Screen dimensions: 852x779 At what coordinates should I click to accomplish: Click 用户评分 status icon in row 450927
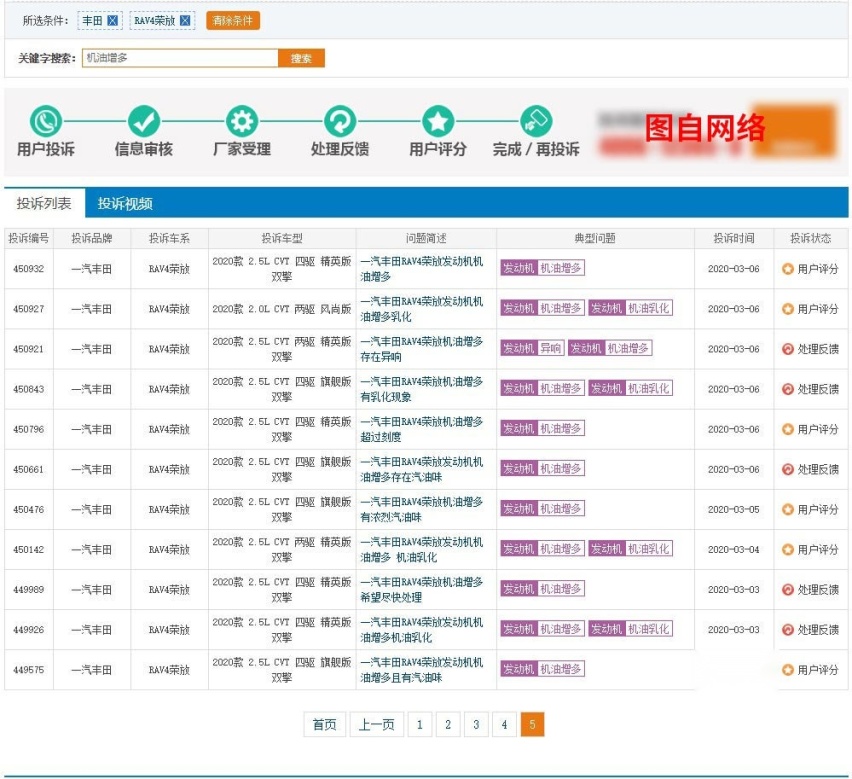(x=787, y=309)
